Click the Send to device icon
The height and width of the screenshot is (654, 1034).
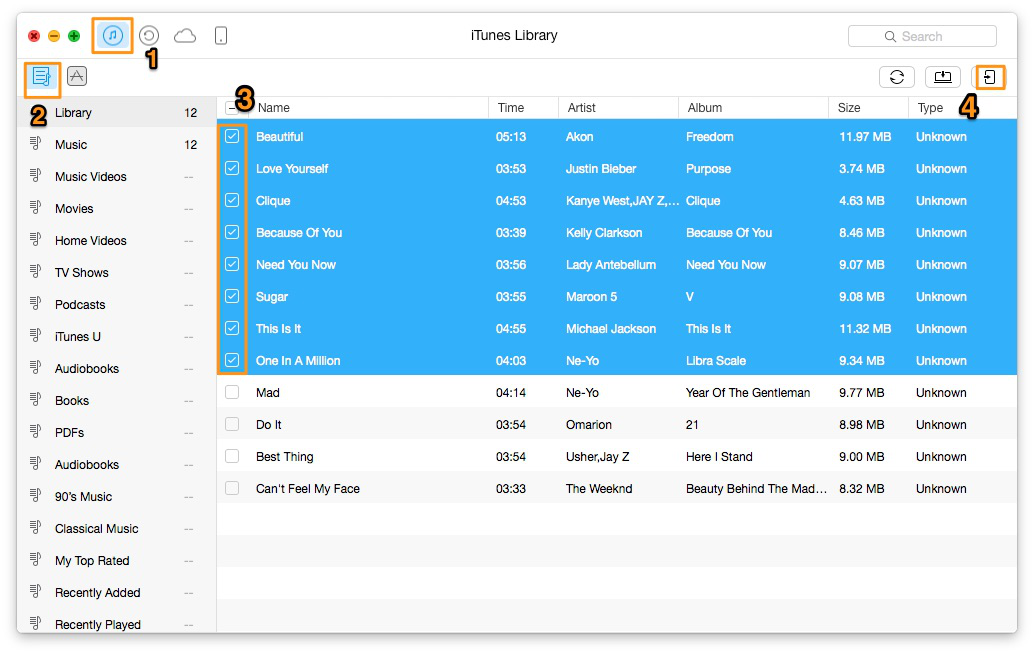tap(990, 77)
